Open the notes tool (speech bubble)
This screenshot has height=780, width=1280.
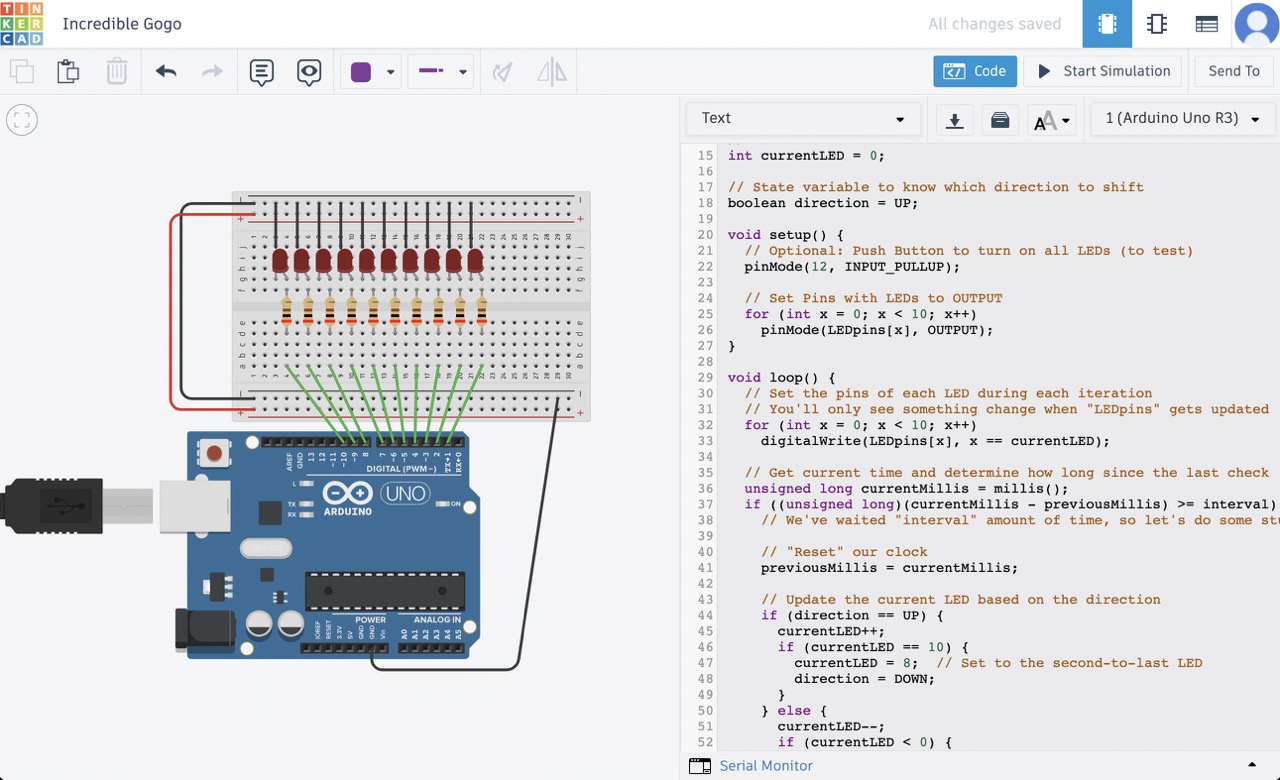coord(261,72)
